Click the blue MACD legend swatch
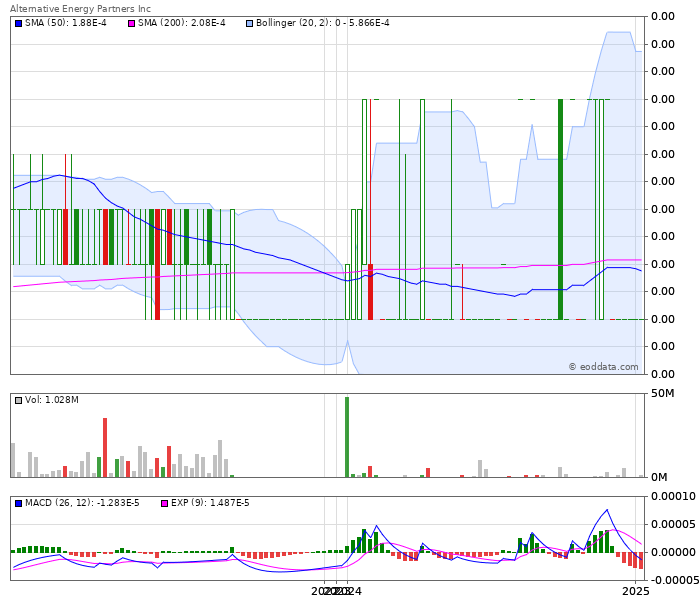Screen dimensions: 700x600 (x=18, y=503)
